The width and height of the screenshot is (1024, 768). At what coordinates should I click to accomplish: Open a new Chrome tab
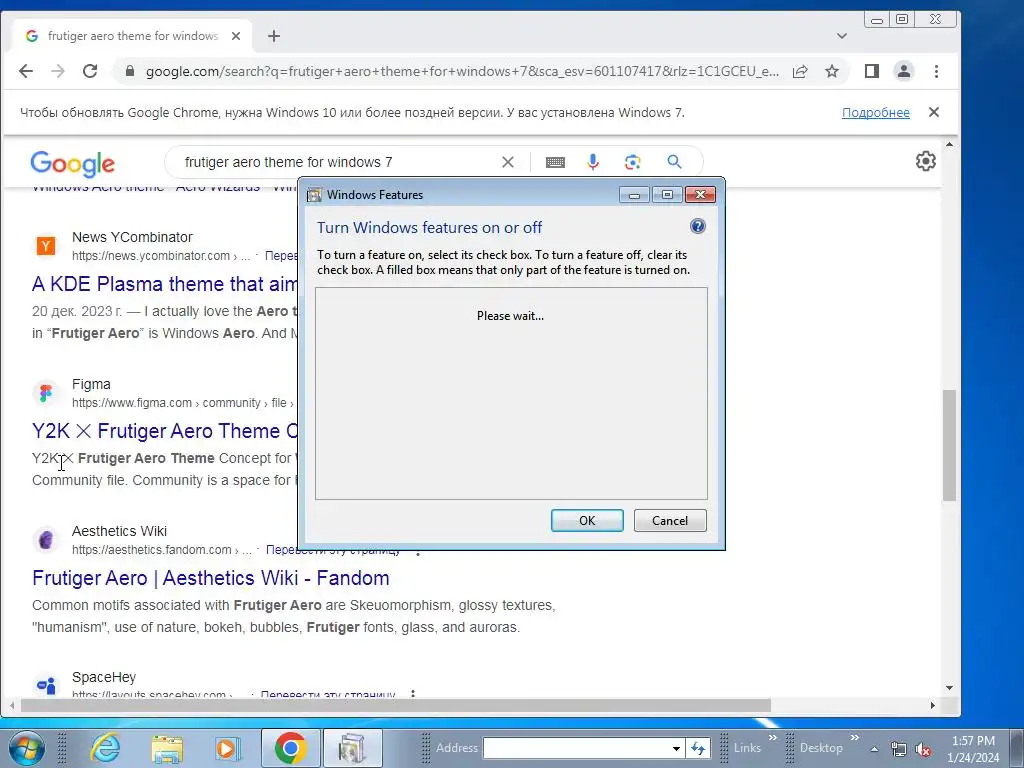point(274,36)
